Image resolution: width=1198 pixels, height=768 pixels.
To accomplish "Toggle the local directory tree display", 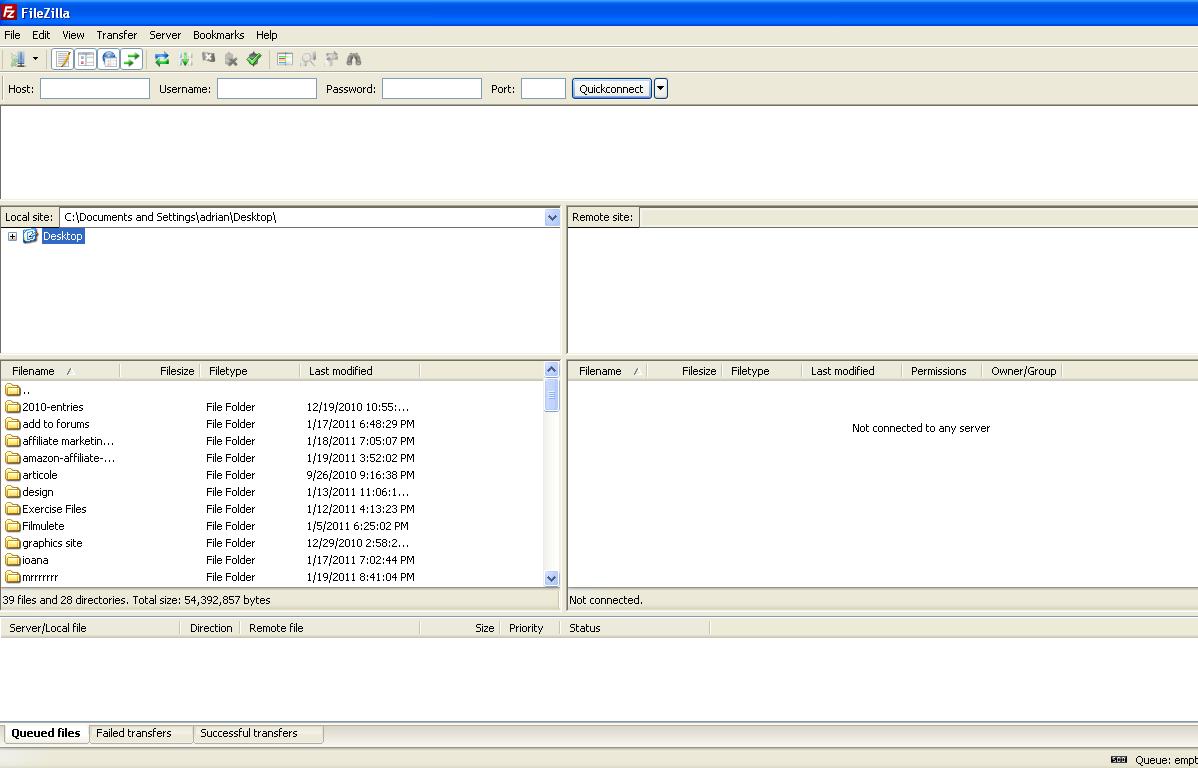I will (x=86, y=59).
